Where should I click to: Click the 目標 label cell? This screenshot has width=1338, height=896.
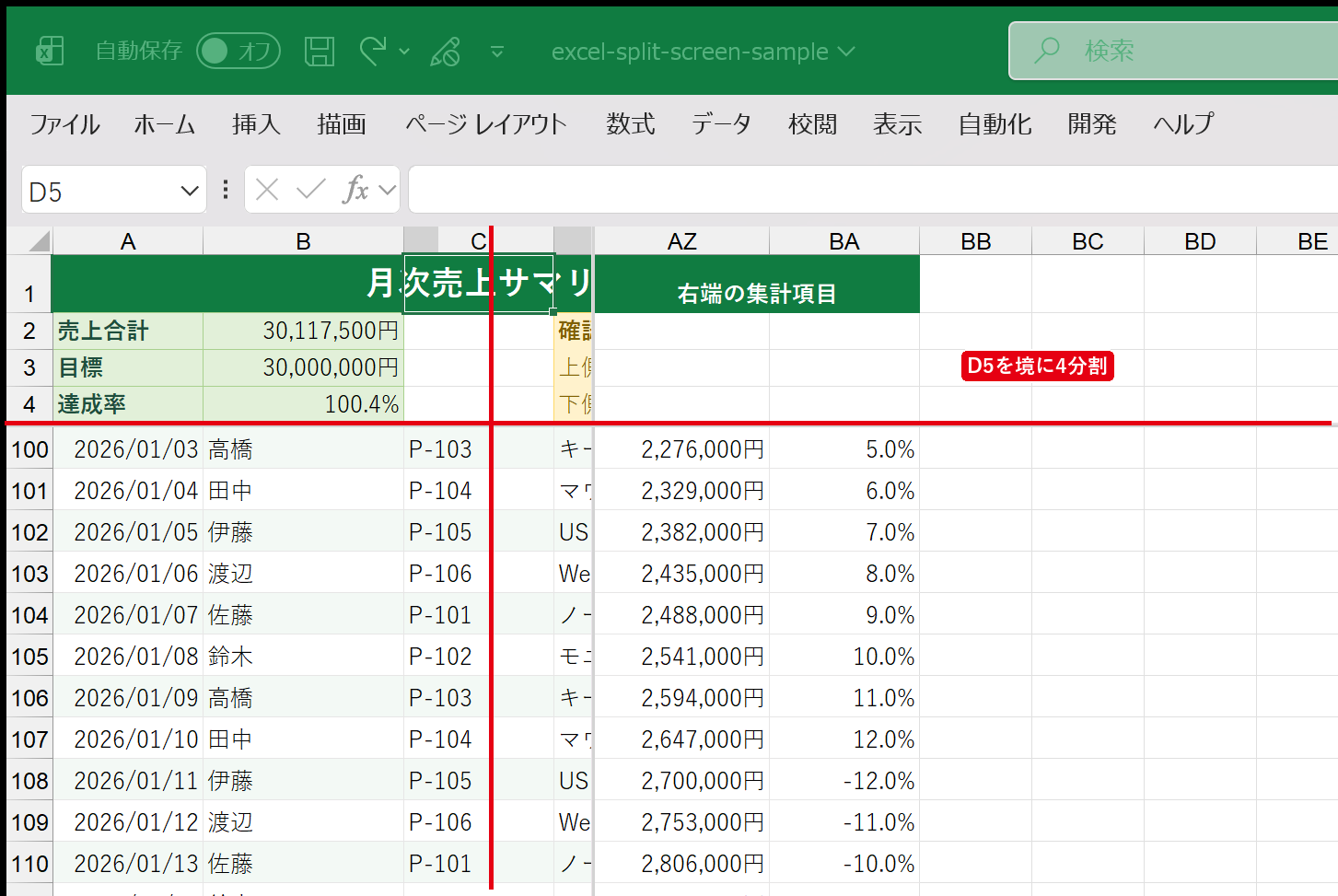[x=128, y=367]
